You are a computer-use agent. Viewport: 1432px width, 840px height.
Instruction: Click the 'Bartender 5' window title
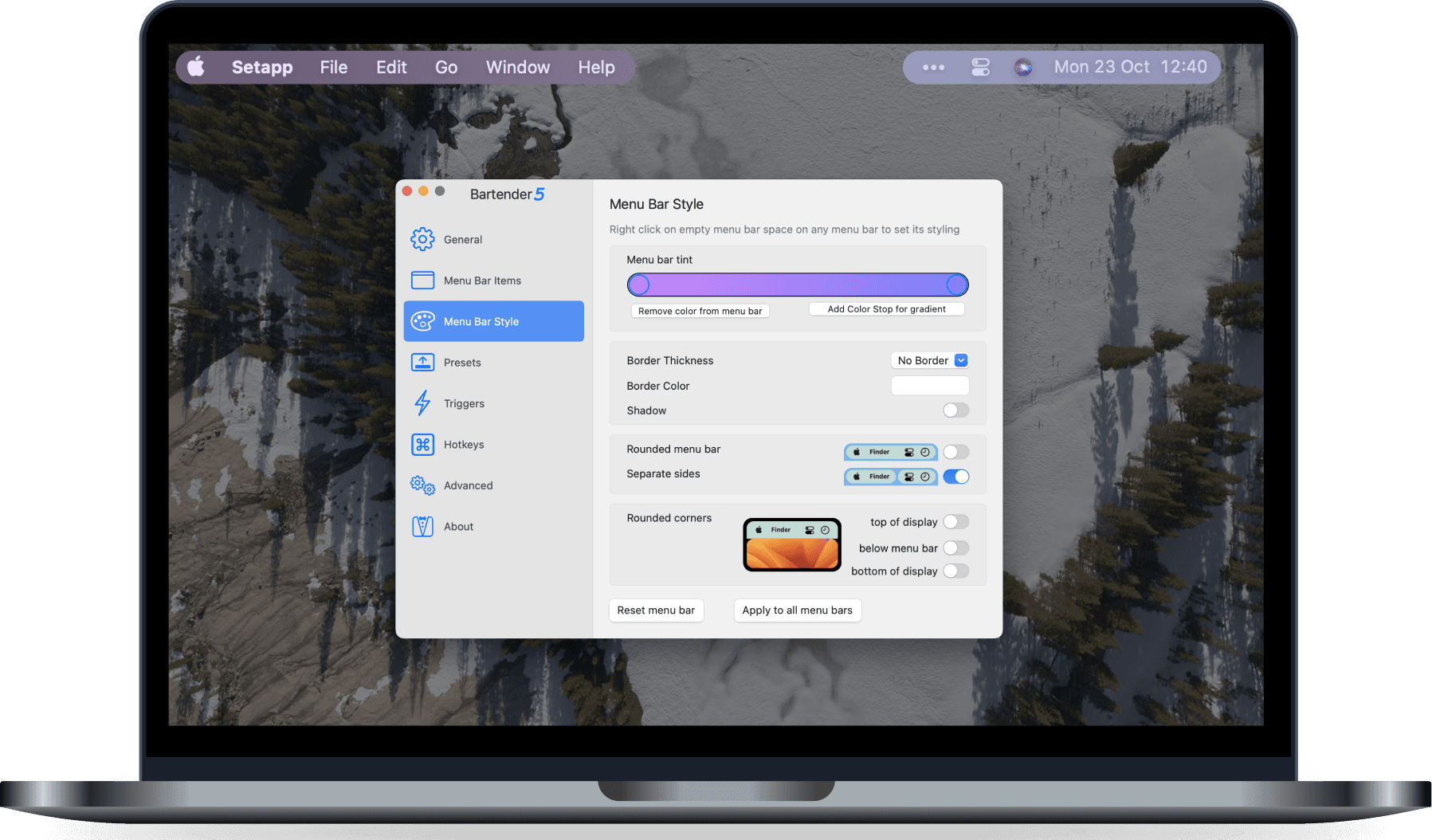(507, 194)
